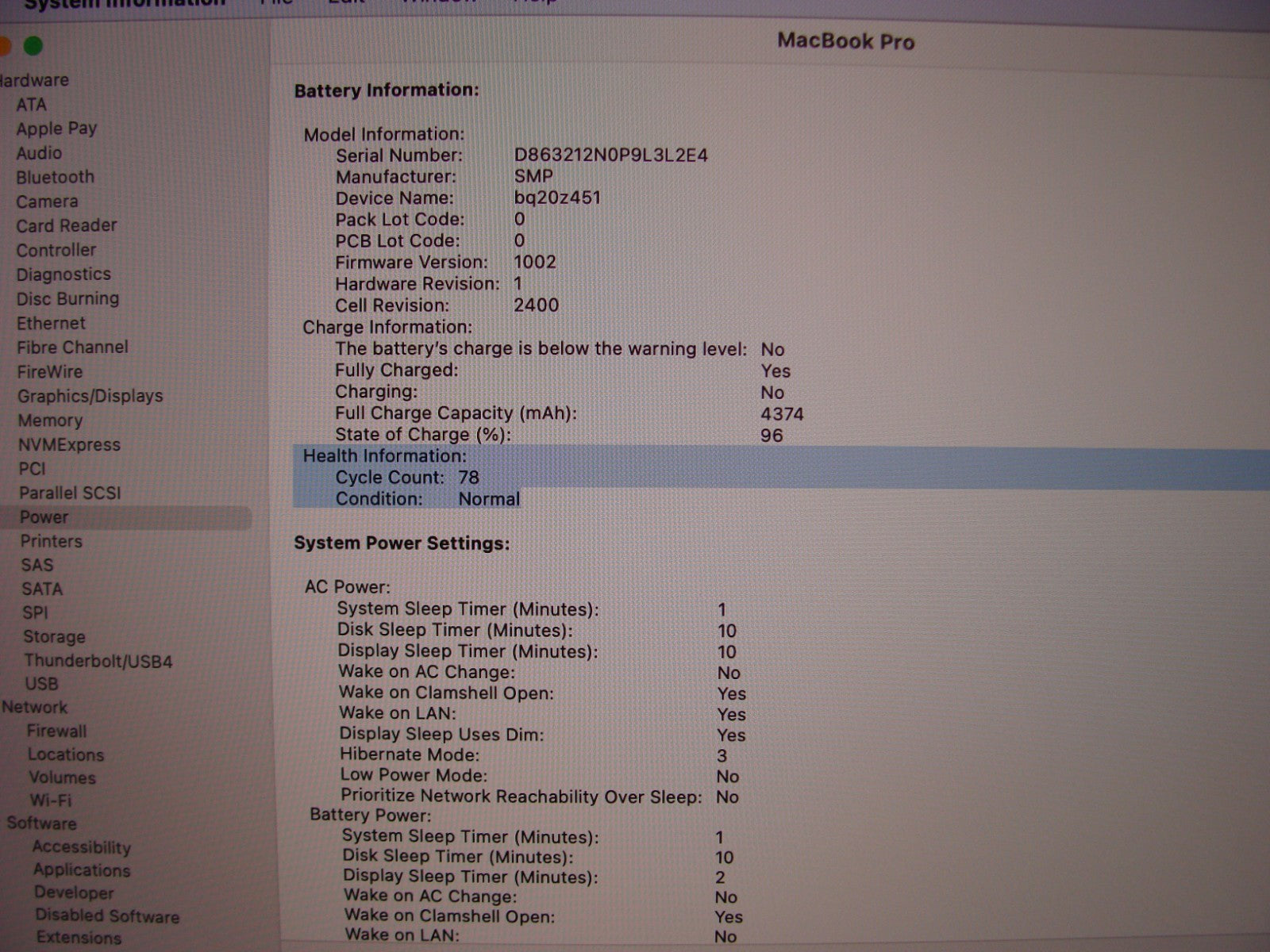Select Firewall under Network
The height and width of the screenshot is (952, 1270).
point(56,731)
